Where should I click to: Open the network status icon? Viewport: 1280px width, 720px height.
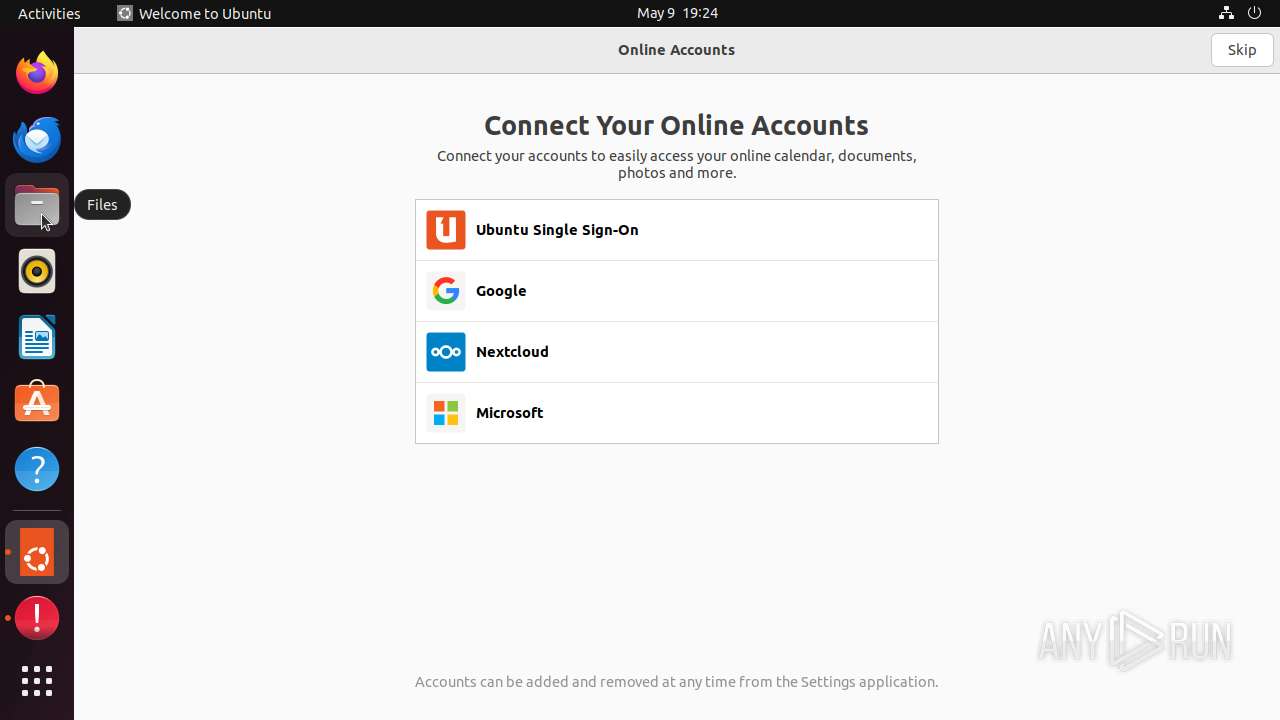point(1226,13)
